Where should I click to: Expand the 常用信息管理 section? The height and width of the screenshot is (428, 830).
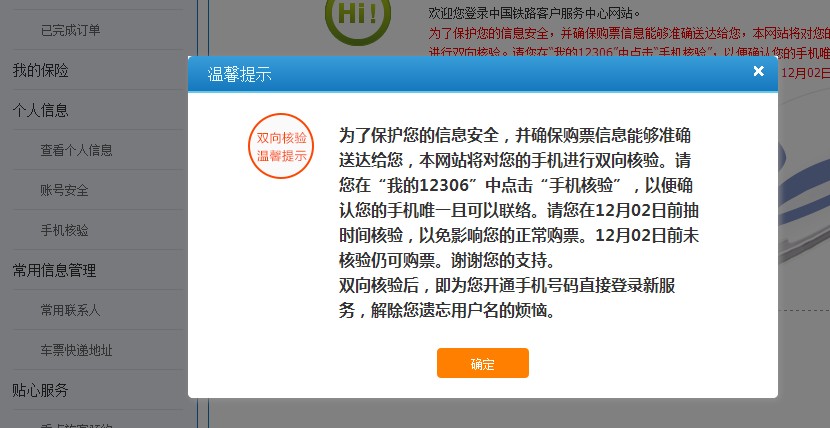pyautogui.click(x=54, y=270)
